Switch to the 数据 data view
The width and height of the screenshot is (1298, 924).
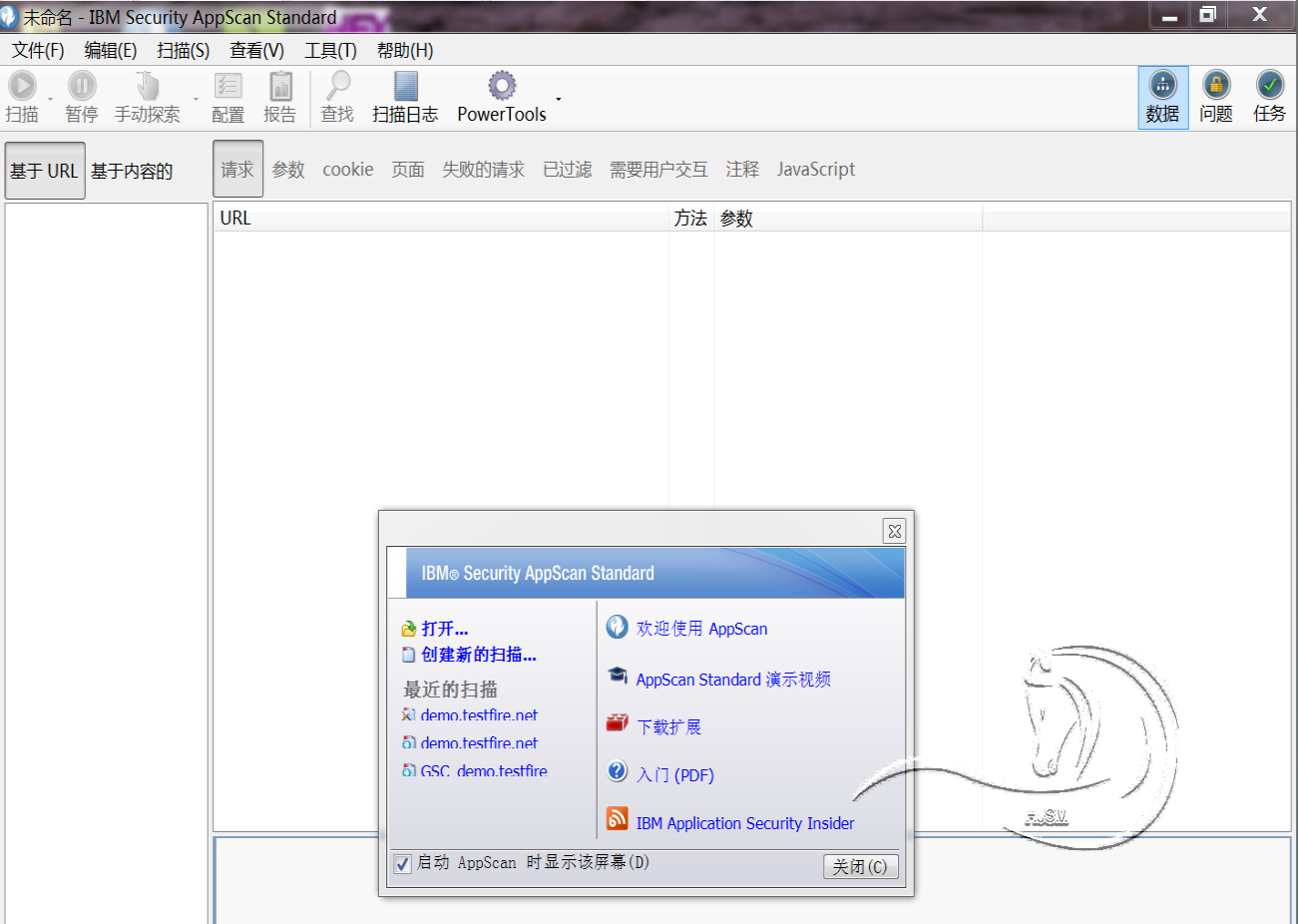point(1163,98)
